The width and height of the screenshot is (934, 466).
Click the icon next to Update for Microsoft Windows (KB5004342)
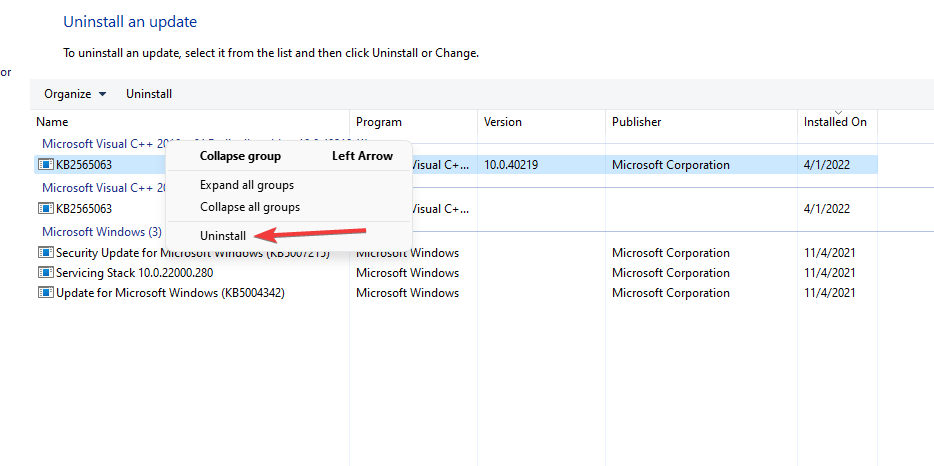tap(46, 293)
